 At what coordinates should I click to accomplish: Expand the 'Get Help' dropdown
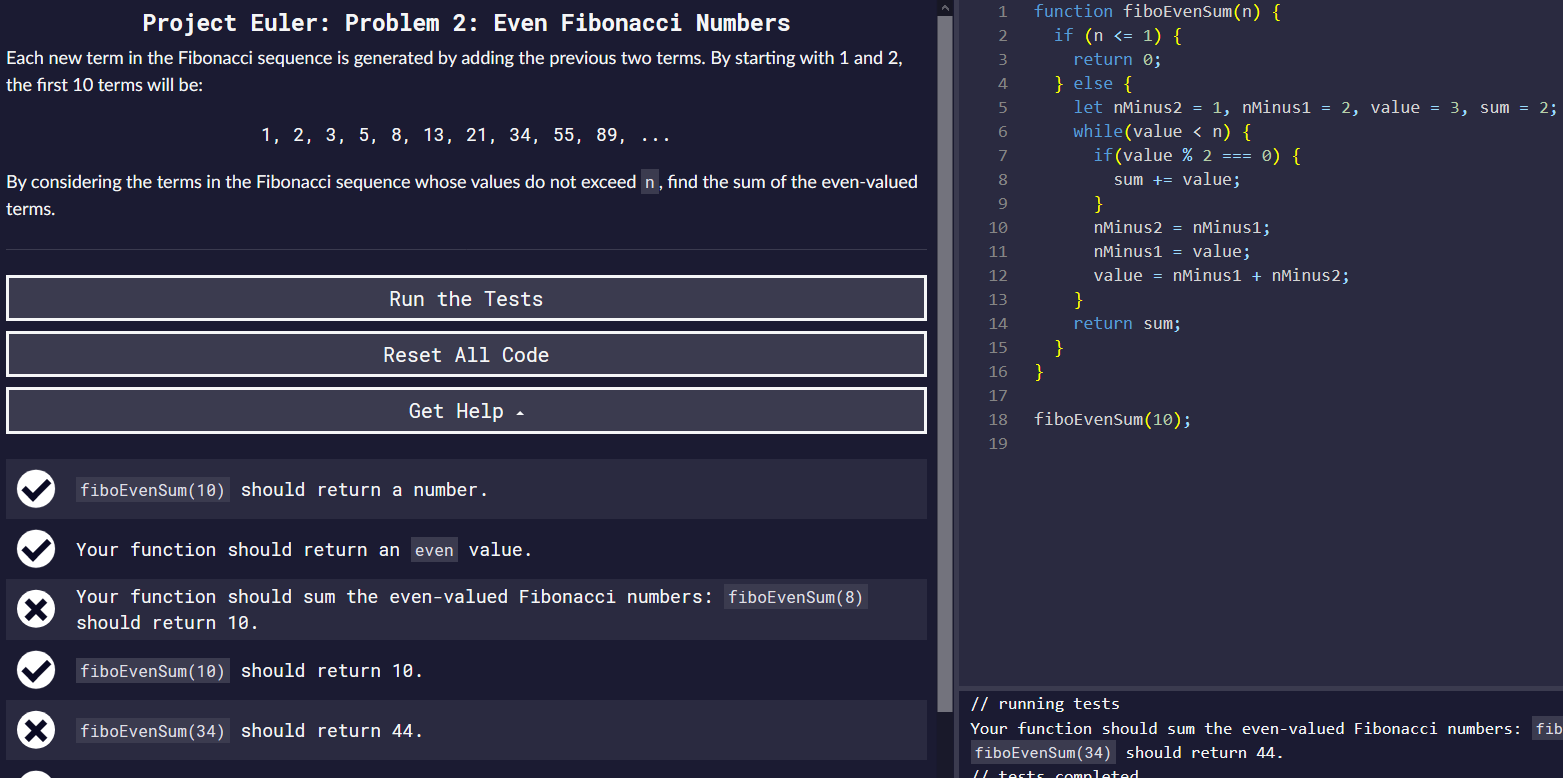[466, 410]
